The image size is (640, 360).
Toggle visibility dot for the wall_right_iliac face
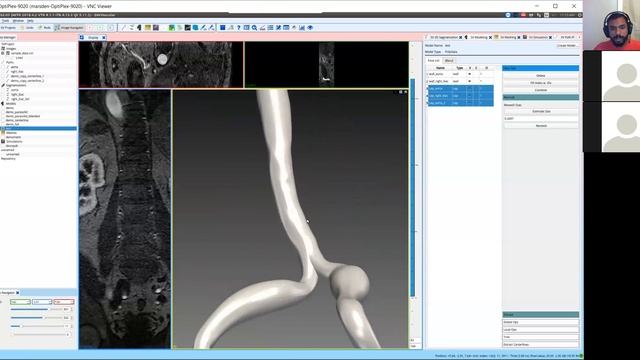pyautogui.click(x=469, y=81)
